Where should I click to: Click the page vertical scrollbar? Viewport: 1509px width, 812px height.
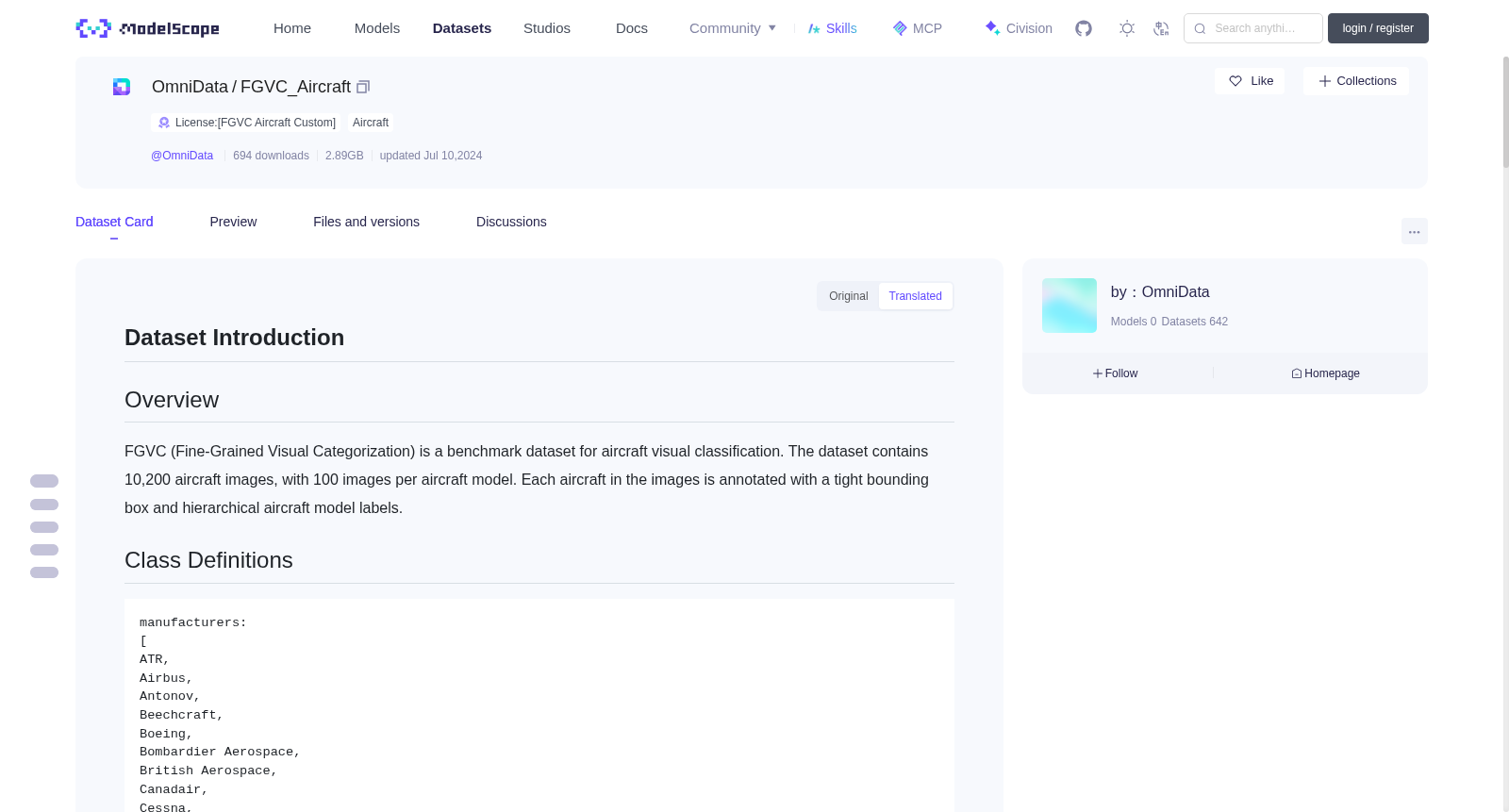1506,111
